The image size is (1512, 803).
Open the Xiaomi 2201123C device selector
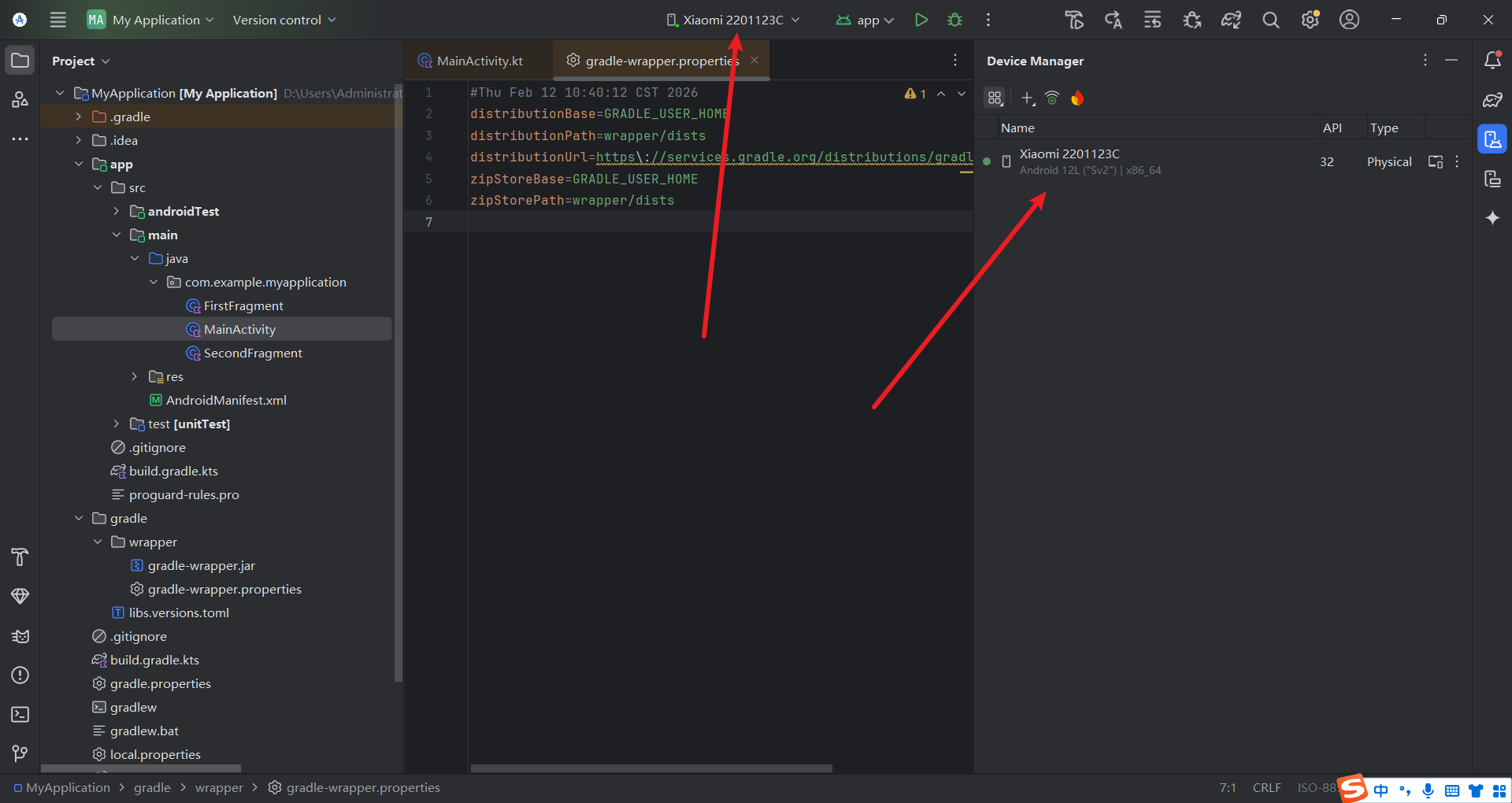click(x=733, y=20)
